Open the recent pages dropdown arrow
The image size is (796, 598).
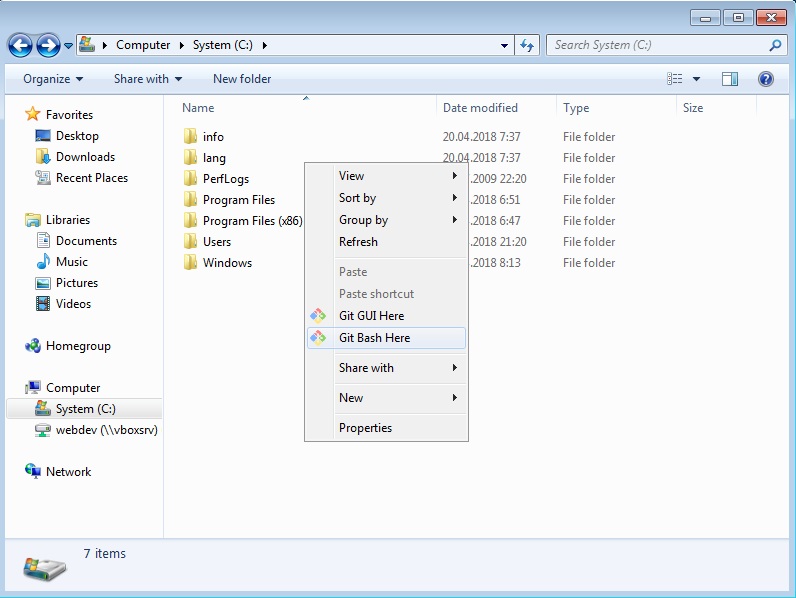pyautogui.click(x=68, y=46)
